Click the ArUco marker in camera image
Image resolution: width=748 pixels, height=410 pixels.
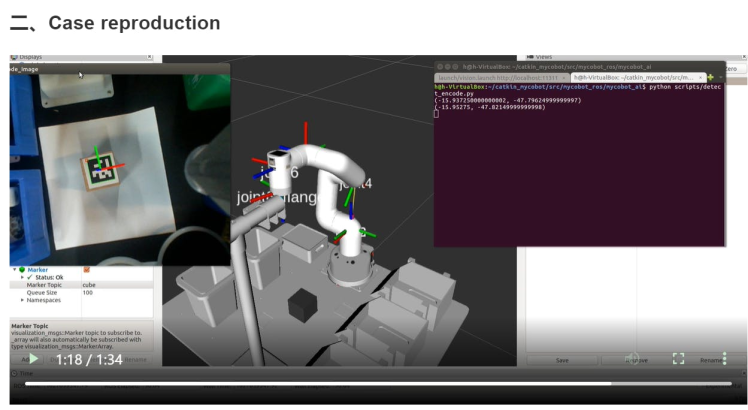pos(102,170)
